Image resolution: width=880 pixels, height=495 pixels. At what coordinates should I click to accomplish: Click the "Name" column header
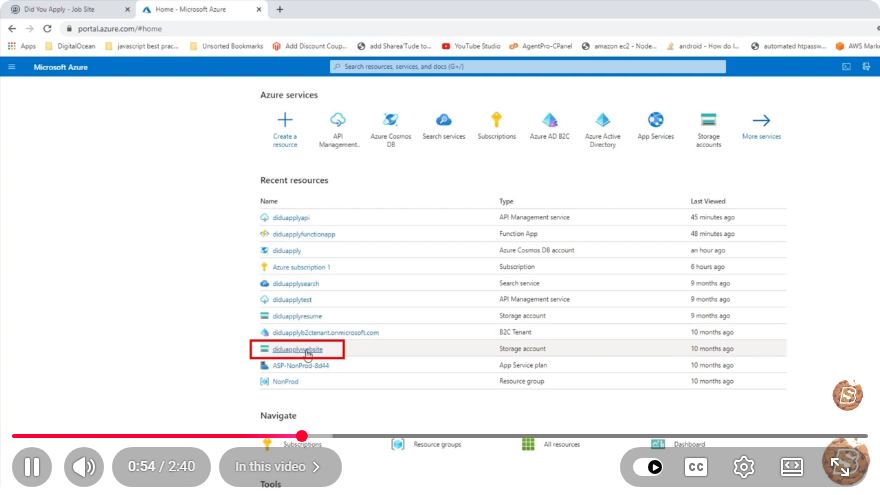[269, 201]
